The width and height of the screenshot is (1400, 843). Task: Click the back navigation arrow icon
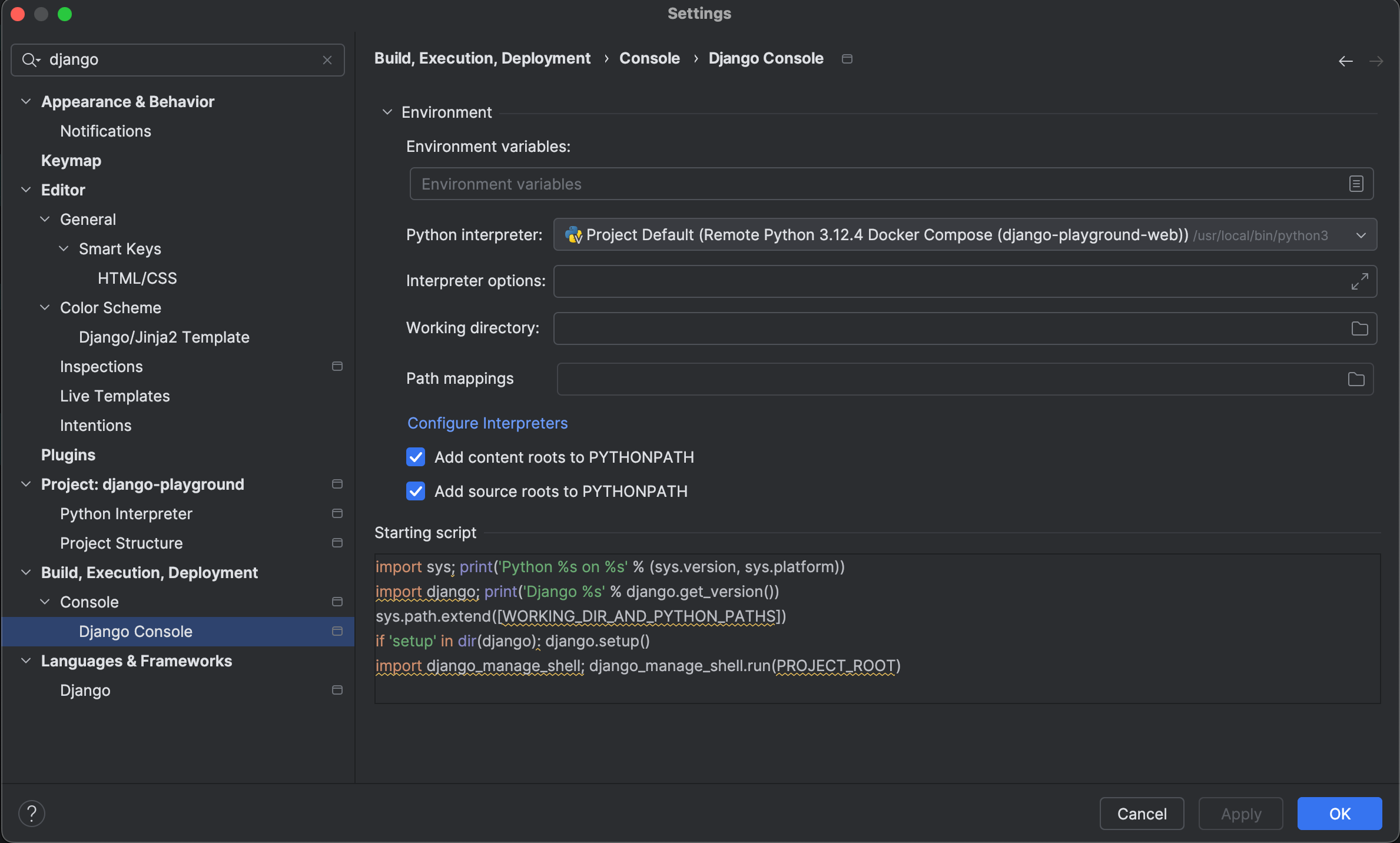(x=1345, y=61)
